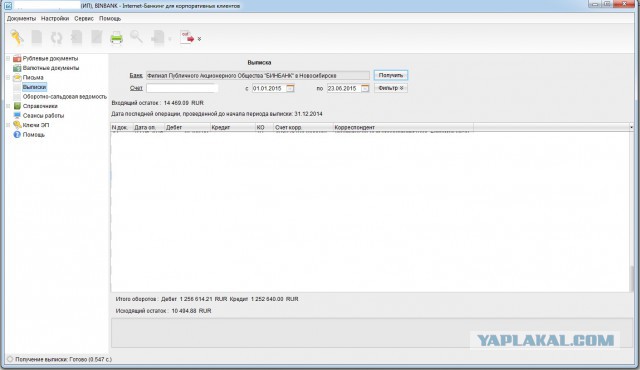The image size is (640, 370).
Task: Open the Помощь menu in the menu bar
Action: tap(110, 18)
